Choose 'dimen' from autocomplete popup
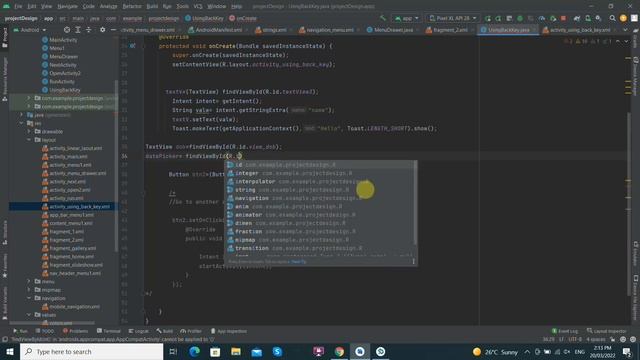Screen dimensions: 640x360 click(320, 223)
